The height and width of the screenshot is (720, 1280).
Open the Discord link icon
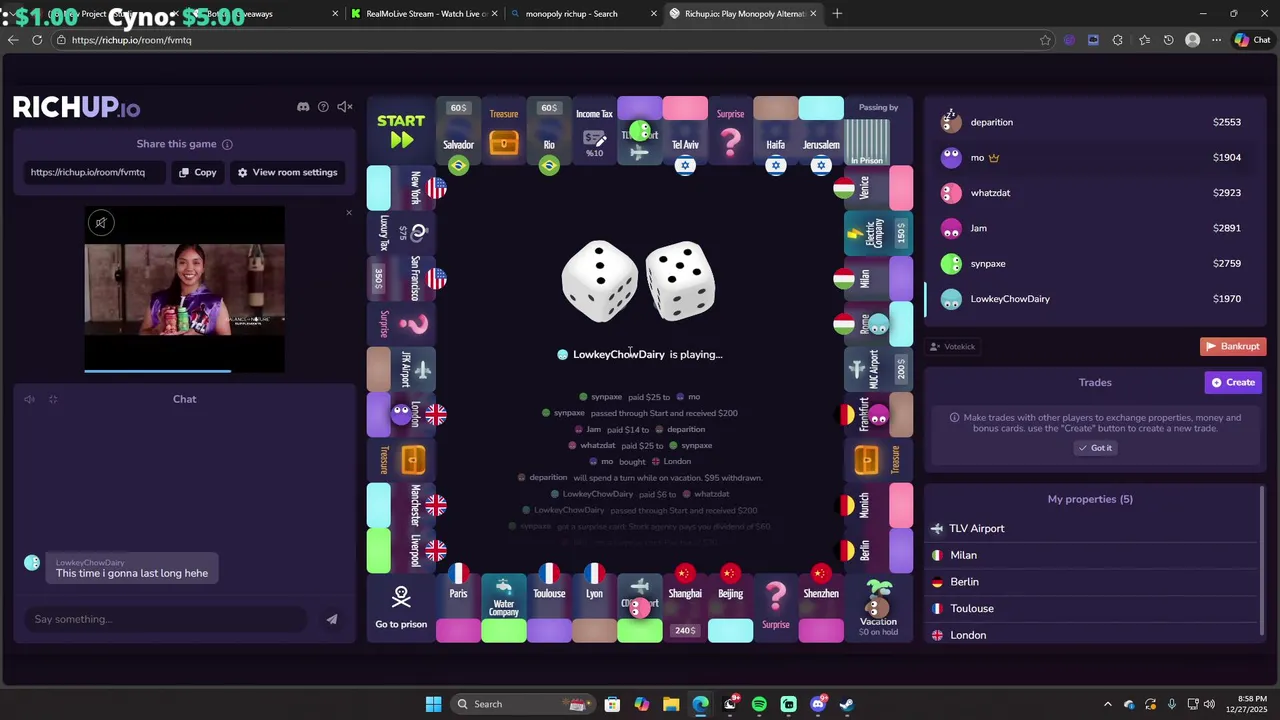(303, 107)
